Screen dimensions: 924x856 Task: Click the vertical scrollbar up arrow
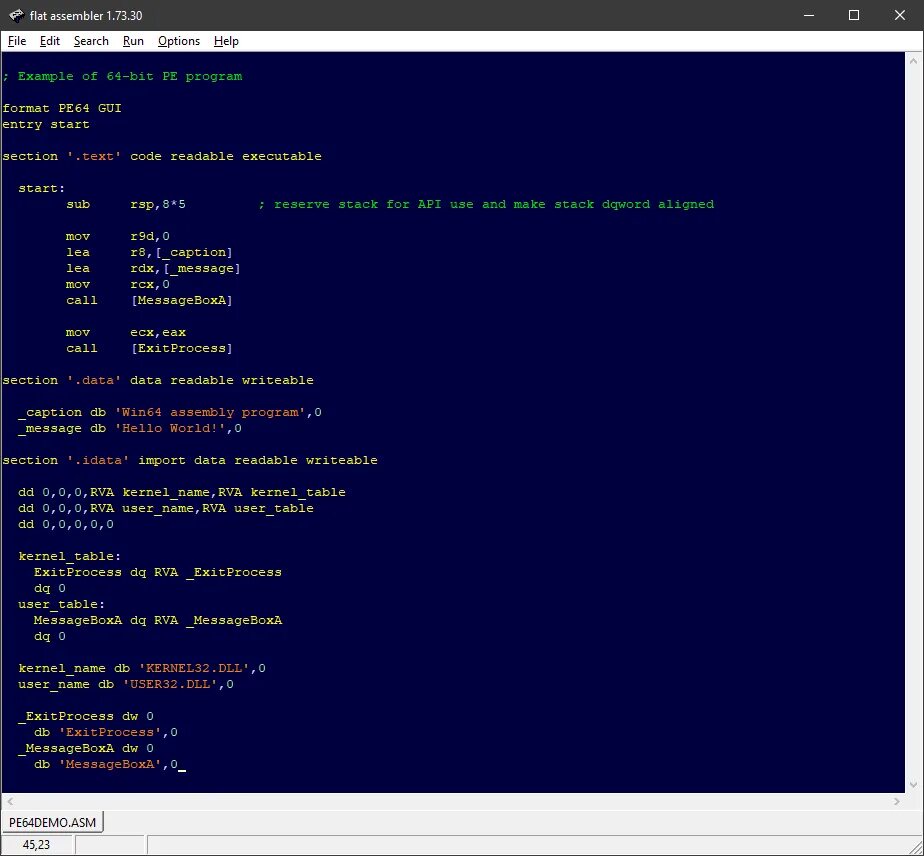(x=913, y=60)
